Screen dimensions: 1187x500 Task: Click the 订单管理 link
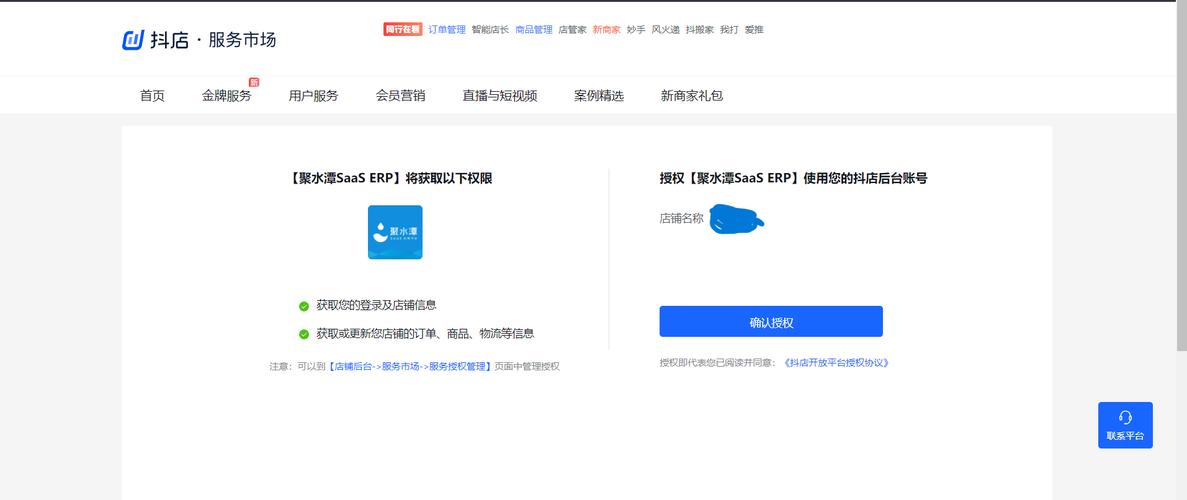point(447,30)
